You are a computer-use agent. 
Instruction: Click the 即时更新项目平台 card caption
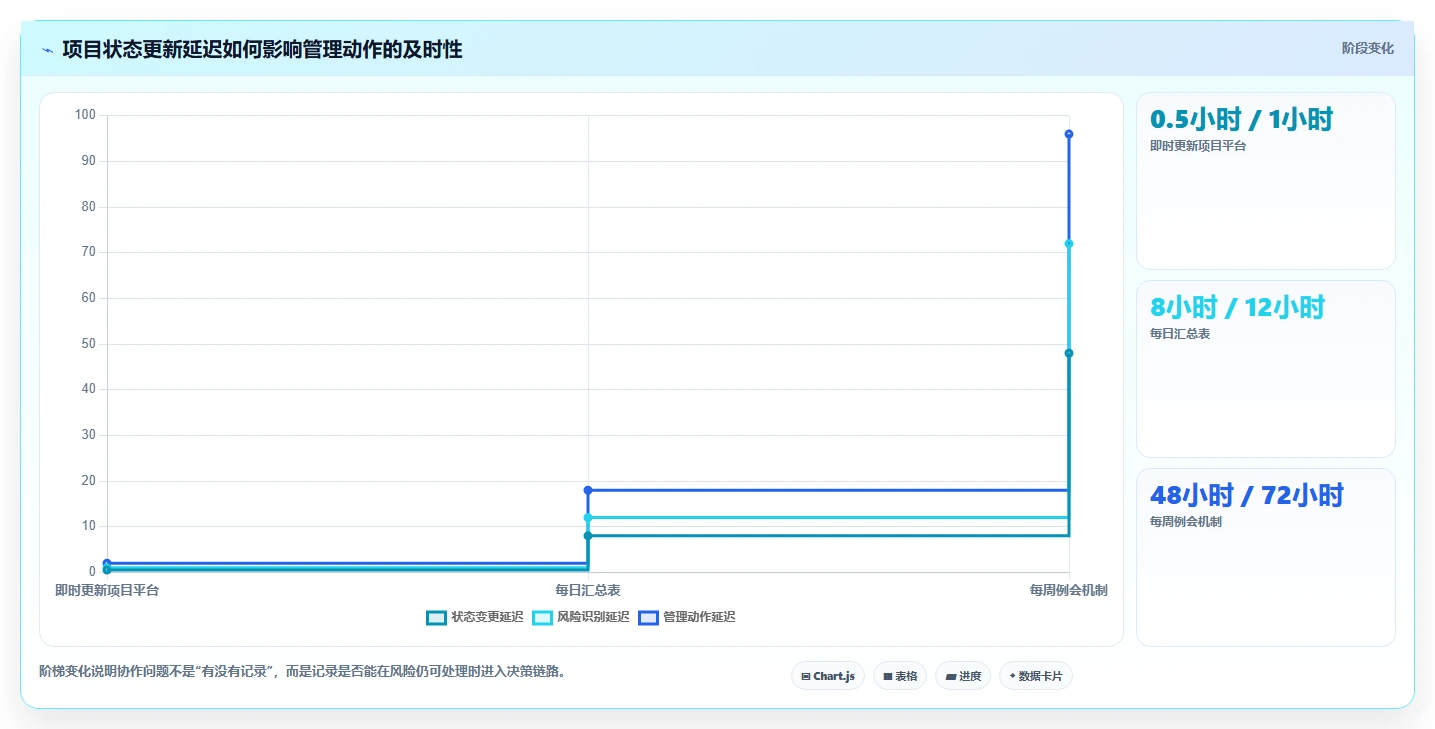[1198, 146]
